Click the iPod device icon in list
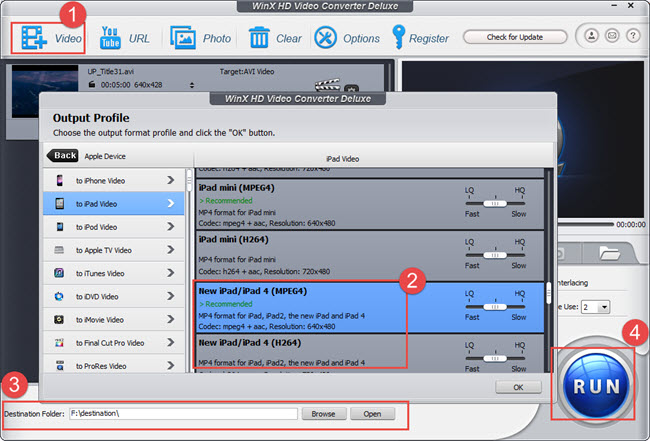 (x=60, y=227)
